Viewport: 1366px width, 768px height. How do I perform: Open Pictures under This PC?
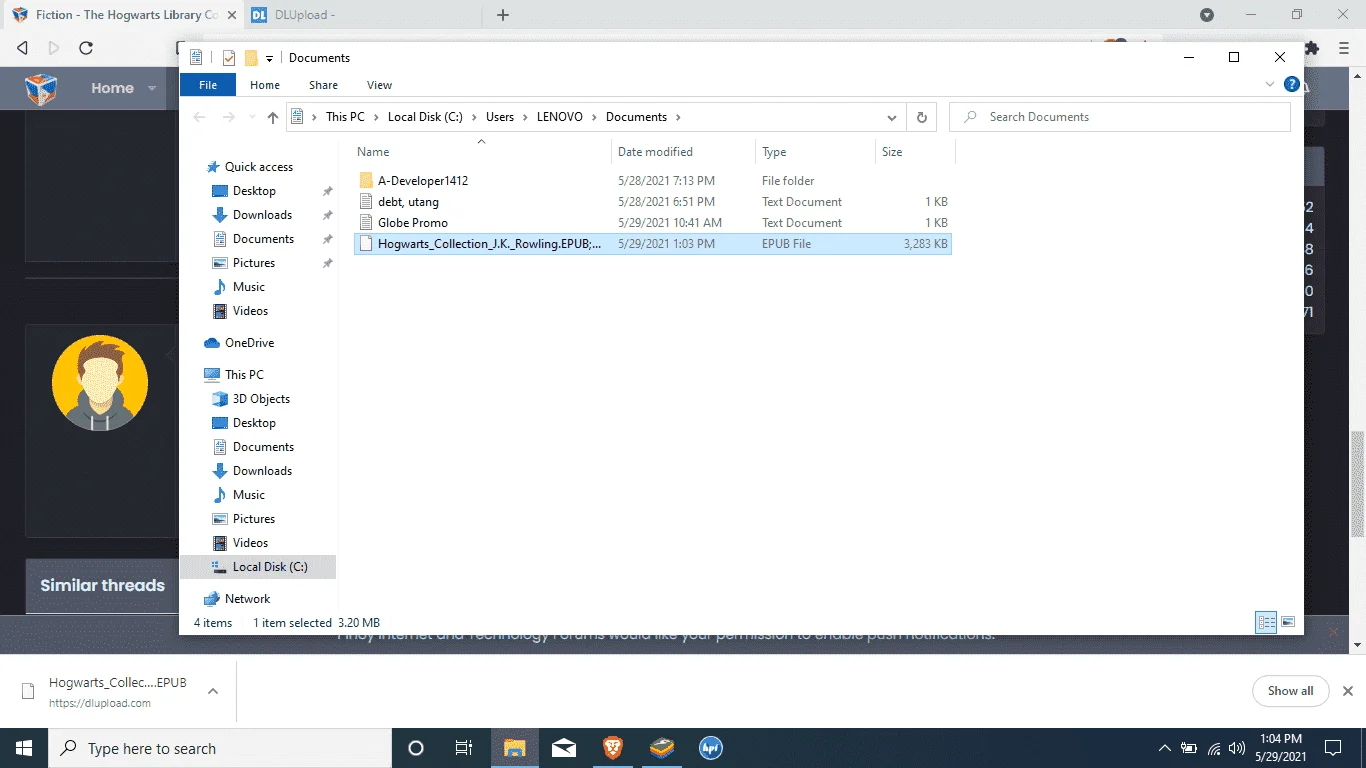[x=254, y=519]
